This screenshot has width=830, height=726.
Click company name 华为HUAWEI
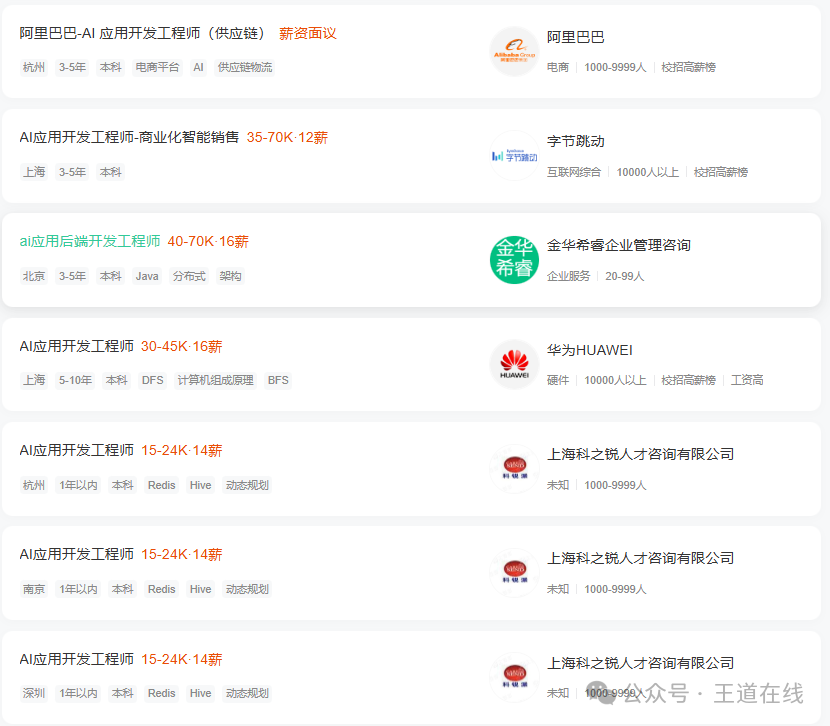click(590, 350)
